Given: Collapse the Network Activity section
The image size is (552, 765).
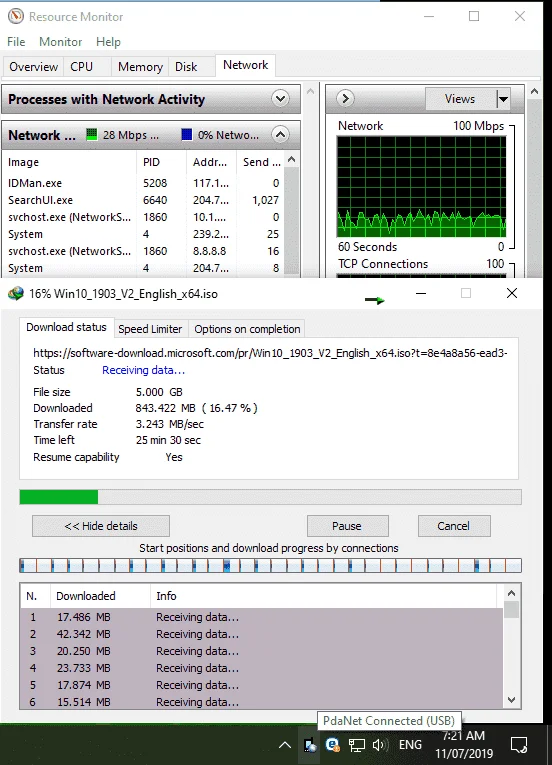Looking at the screenshot, I should click(x=280, y=134).
